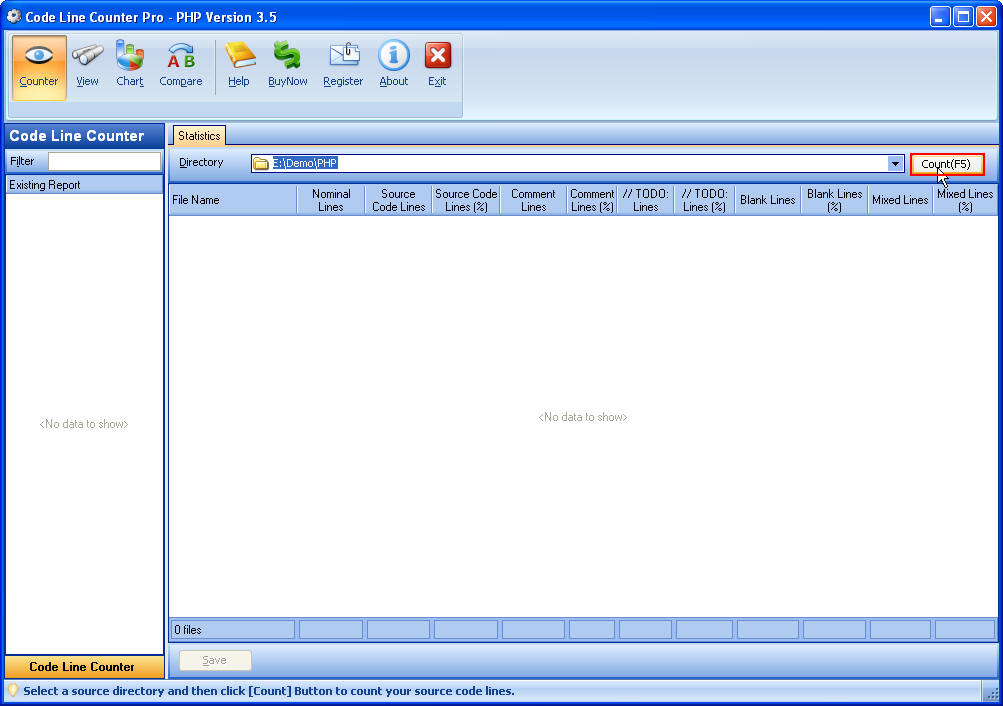
Task: Sort by Comment Lines (%) column header
Action: click(592, 200)
